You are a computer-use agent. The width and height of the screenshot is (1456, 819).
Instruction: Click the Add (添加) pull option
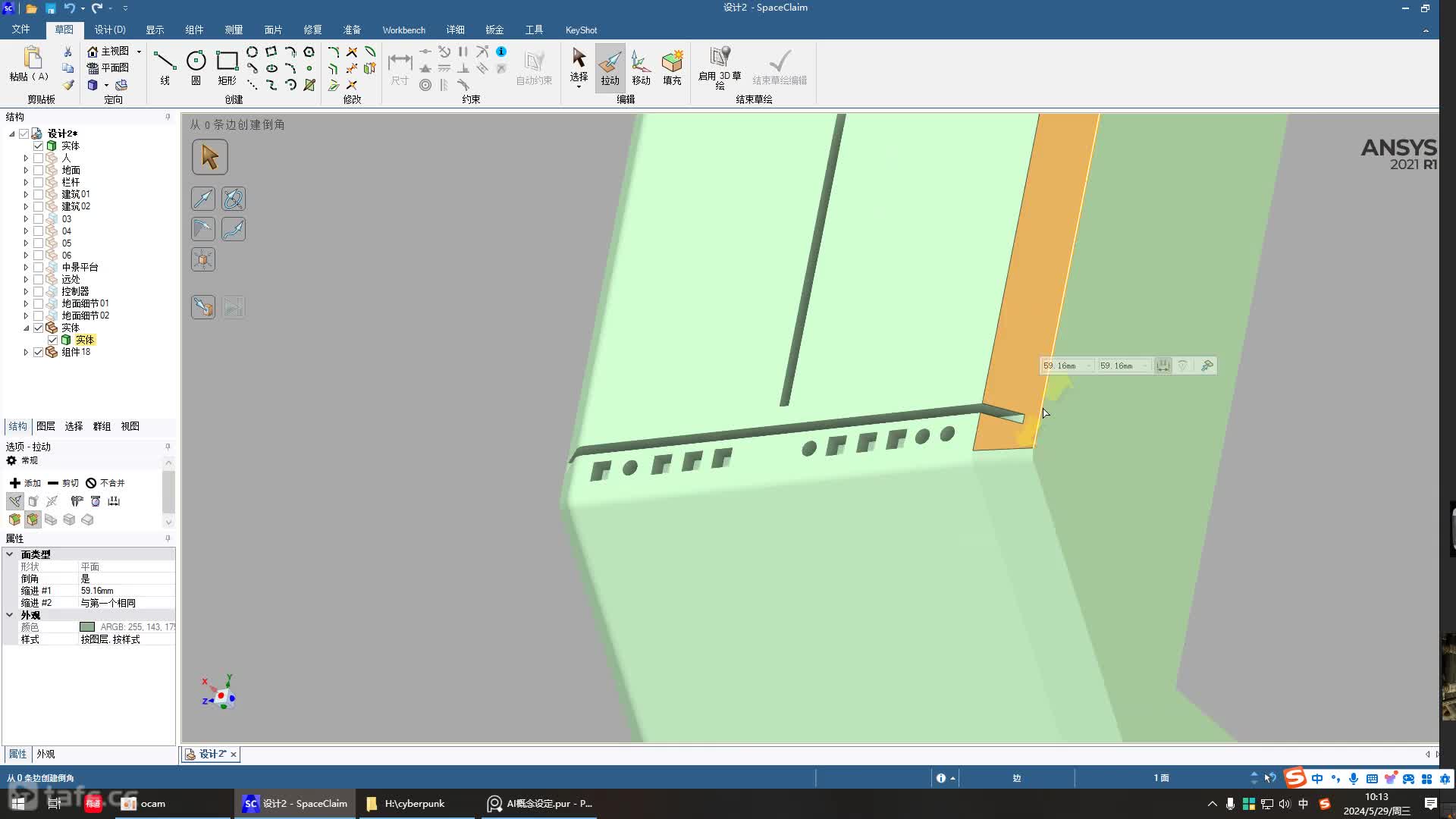click(25, 482)
